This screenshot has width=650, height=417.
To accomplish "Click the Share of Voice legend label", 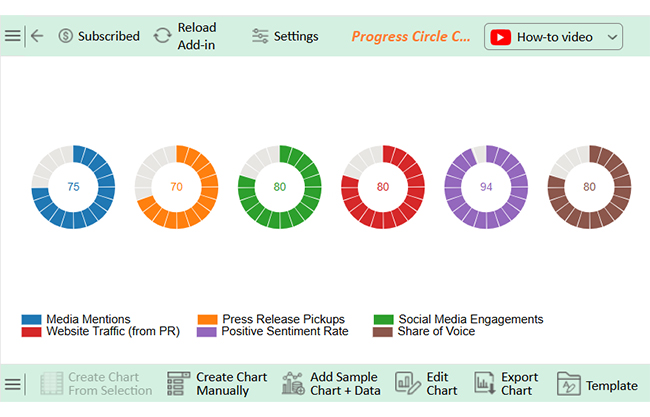I will pos(436,331).
